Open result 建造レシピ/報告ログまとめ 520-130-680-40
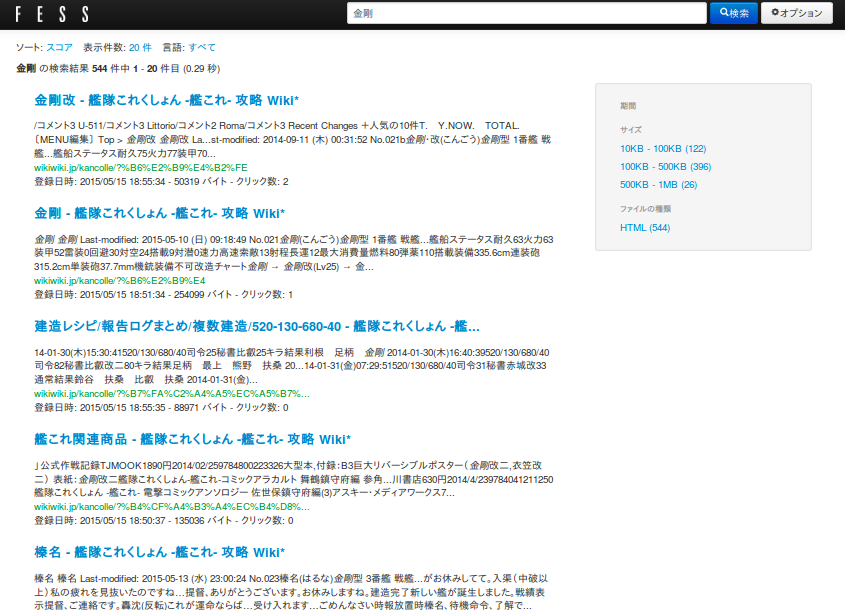The height and width of the screenshot is (610, 845). click(x=257, y=327)
